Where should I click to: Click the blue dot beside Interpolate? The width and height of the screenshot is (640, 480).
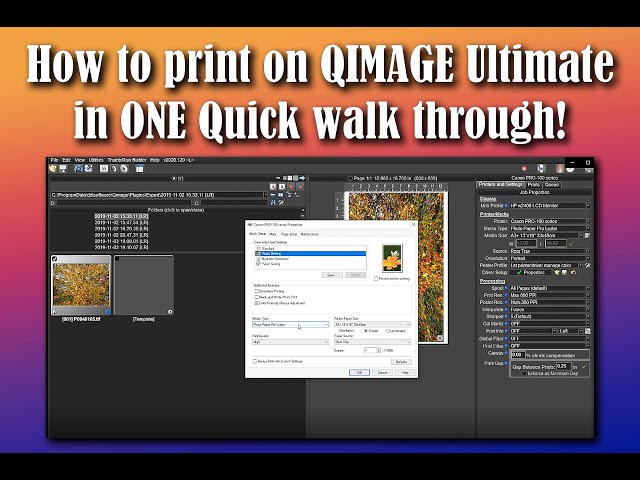pyautogui.click(x=507, y=309)
